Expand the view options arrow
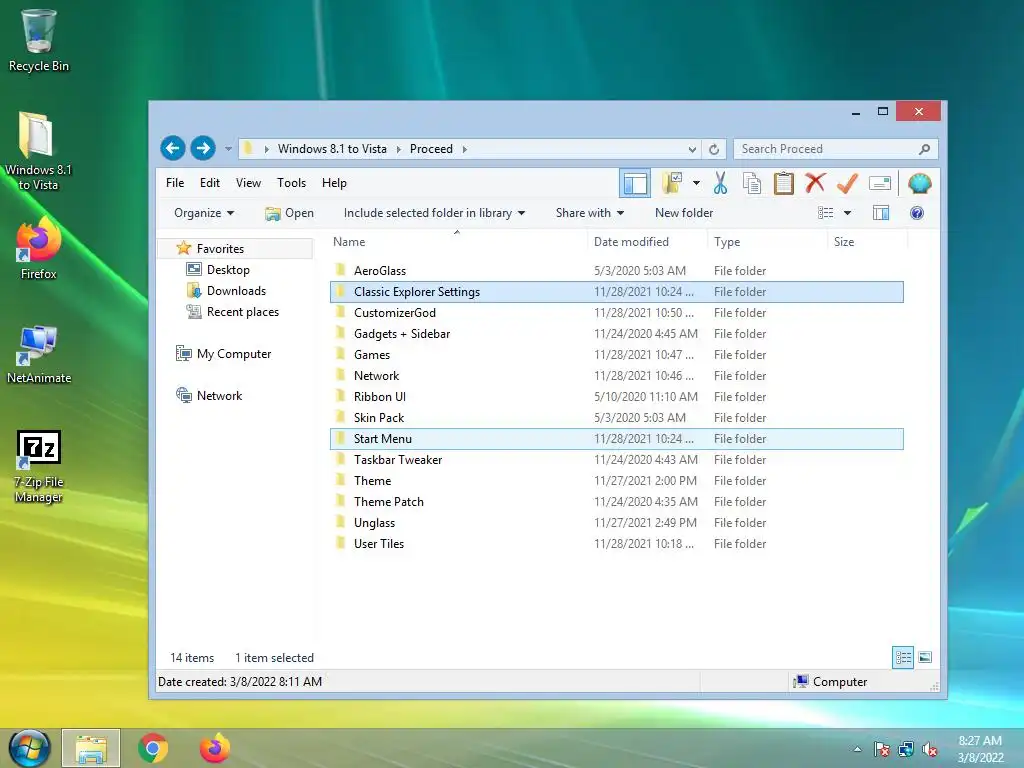The width and height of the screenshot is (1024, 768). pos(847,213)
